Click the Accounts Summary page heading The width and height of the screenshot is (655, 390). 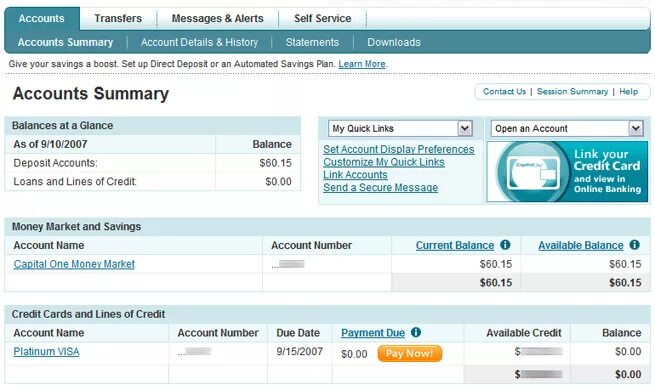click(91, 94)
